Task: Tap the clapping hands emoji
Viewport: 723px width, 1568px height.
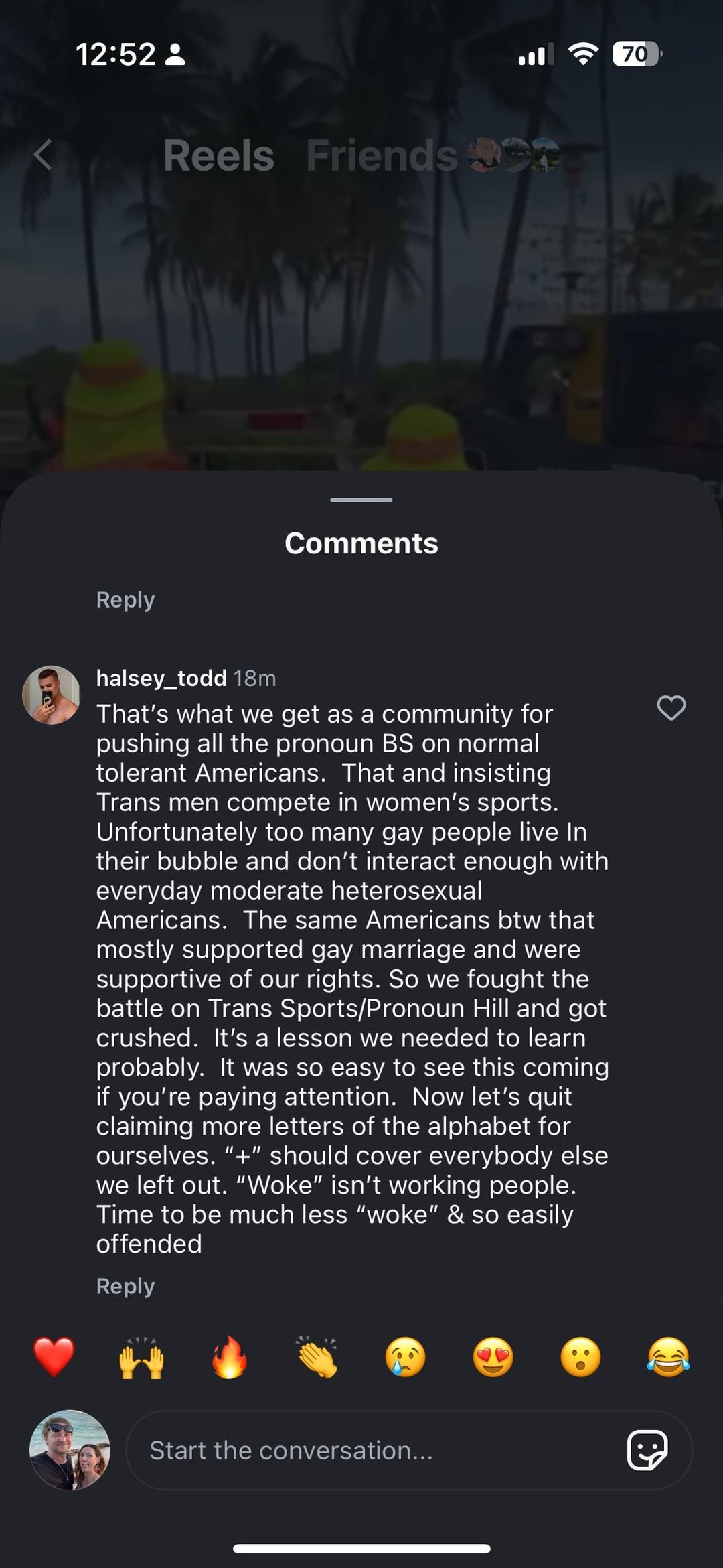Action: [x=317, y=1357]
